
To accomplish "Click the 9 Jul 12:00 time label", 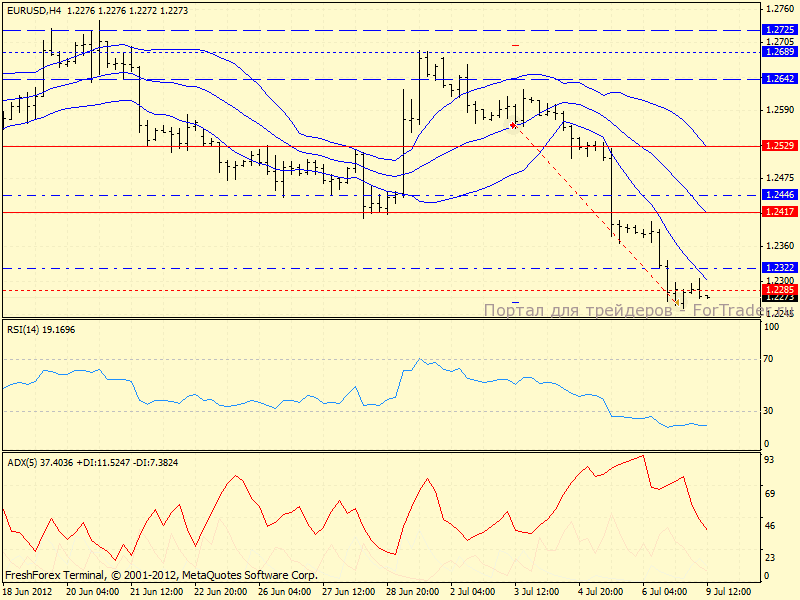I will 729,592.
